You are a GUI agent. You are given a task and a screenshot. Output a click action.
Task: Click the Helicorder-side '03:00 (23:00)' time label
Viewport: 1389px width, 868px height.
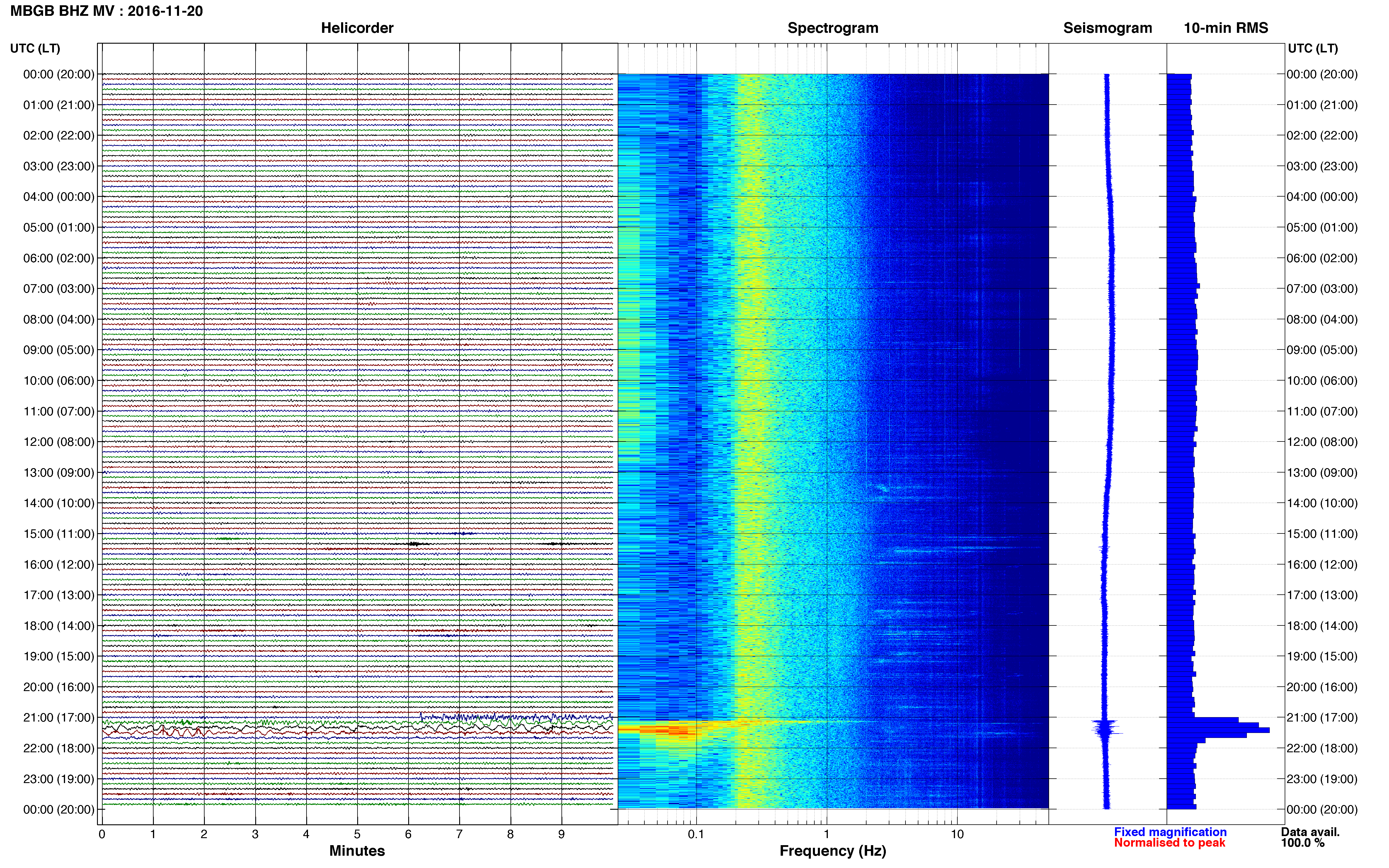click(x=59, y=166)
